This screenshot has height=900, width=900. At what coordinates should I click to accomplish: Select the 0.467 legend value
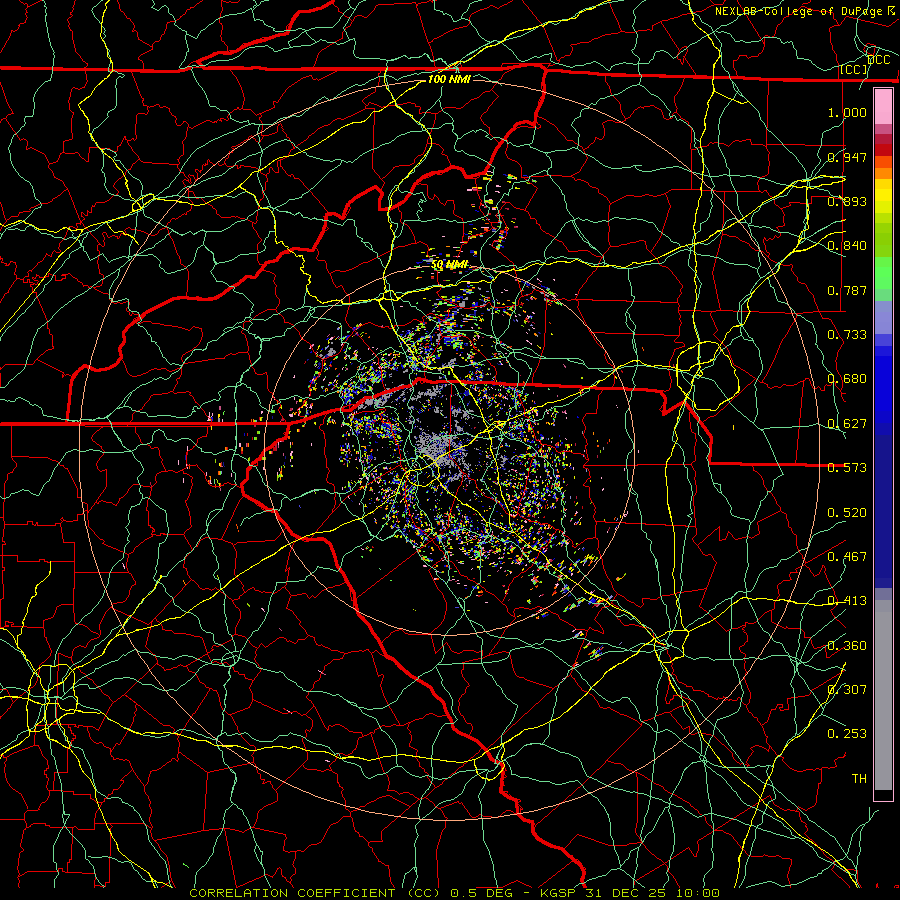[x=847, y=557]
